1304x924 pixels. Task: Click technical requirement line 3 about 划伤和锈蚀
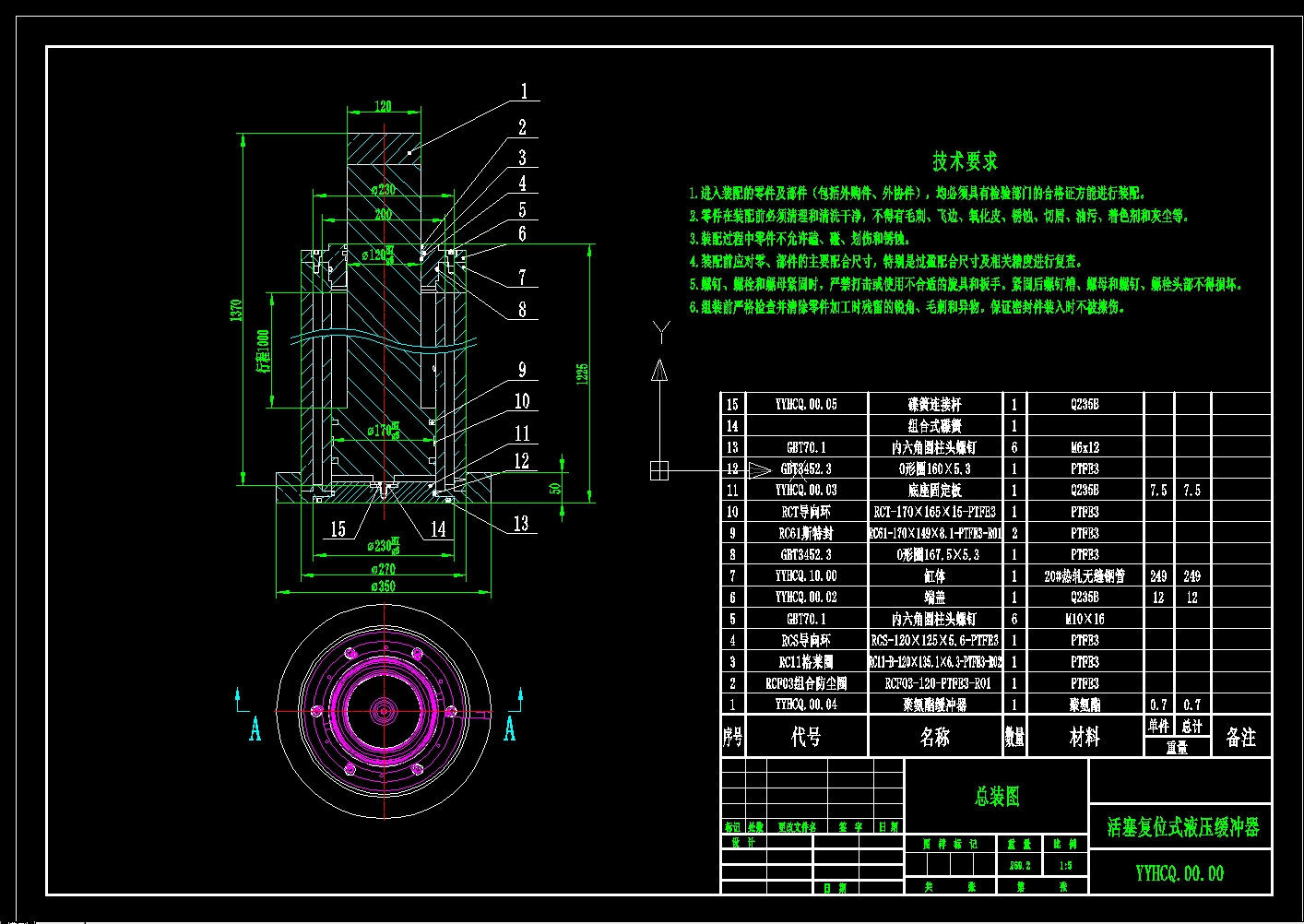coord(799,239)
